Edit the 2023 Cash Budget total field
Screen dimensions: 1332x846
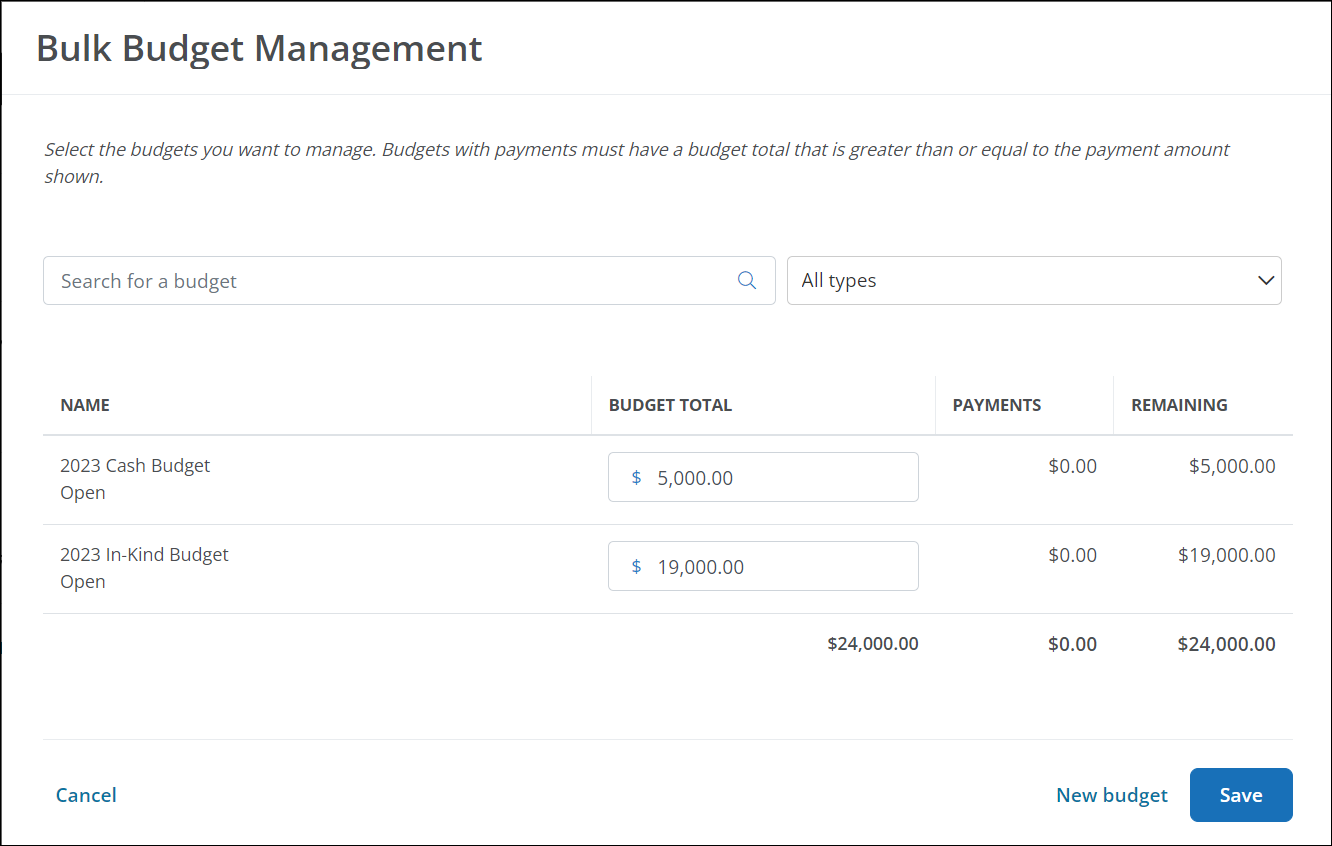[763, 477]
